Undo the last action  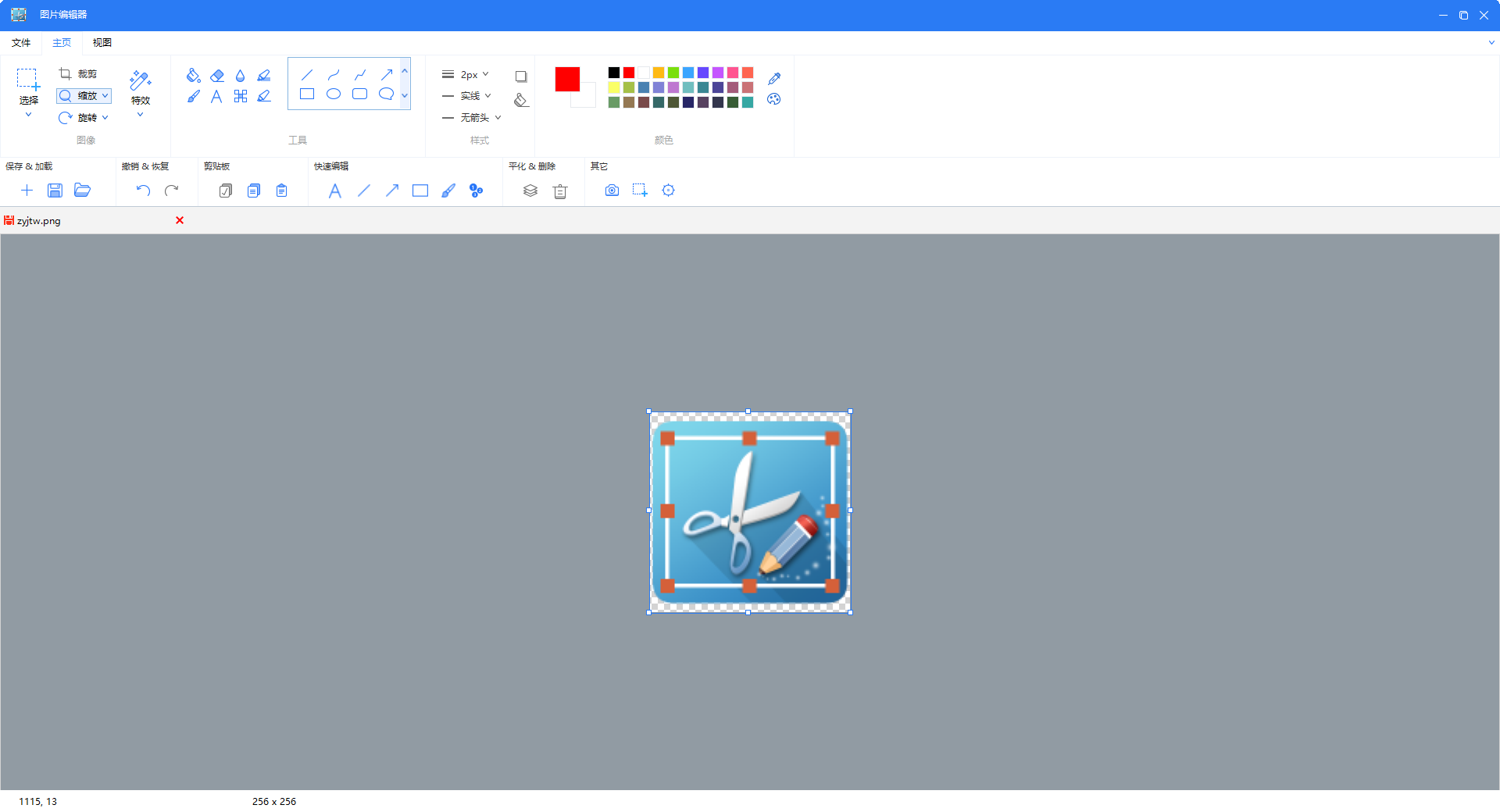[143, 191]
